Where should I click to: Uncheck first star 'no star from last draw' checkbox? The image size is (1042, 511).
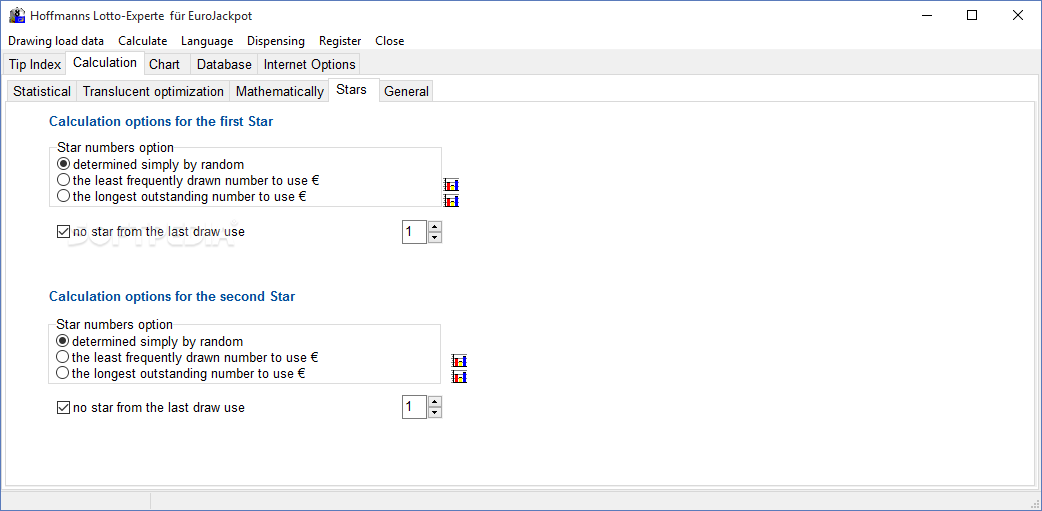[x=64, y=232]
